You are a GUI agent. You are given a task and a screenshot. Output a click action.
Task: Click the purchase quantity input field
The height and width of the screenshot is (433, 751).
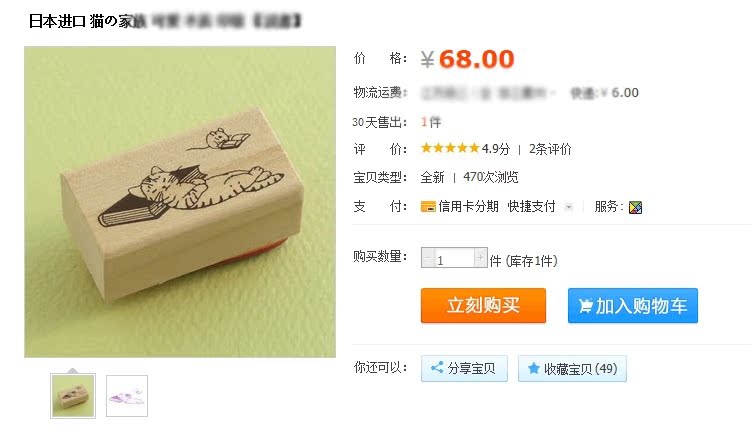click(x=454, y=258)
